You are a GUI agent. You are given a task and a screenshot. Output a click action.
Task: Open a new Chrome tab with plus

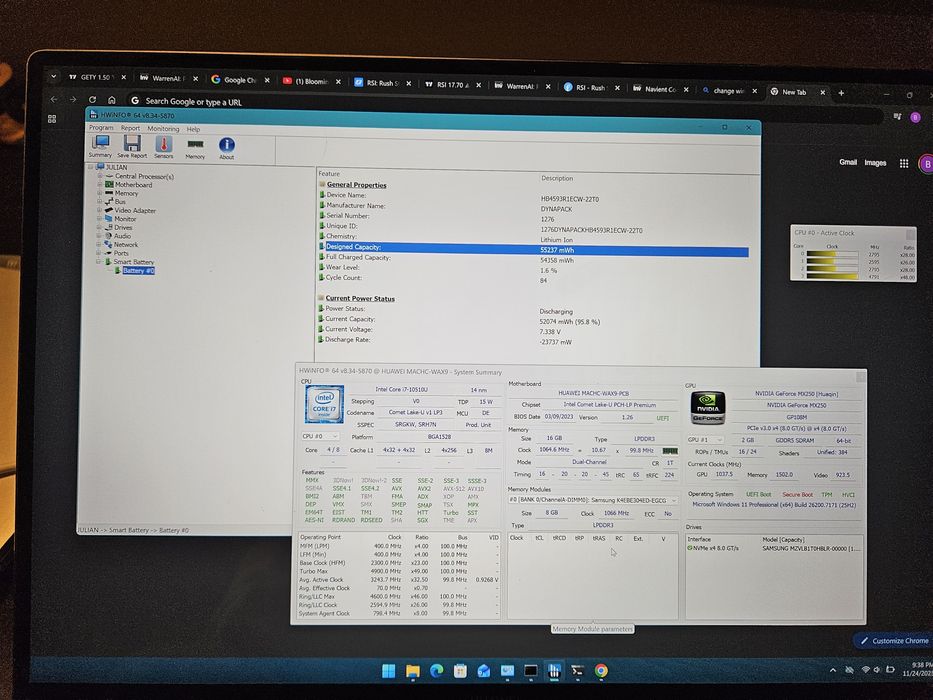[841, 93]
